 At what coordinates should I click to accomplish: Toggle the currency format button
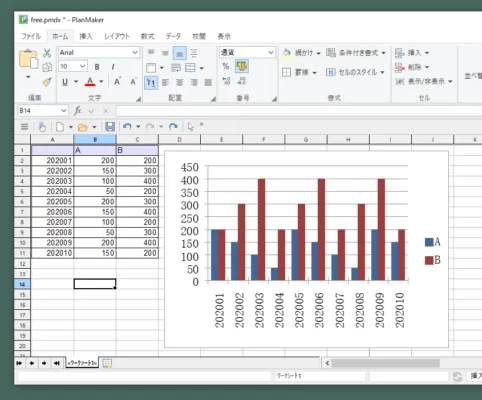click(242, 66)
